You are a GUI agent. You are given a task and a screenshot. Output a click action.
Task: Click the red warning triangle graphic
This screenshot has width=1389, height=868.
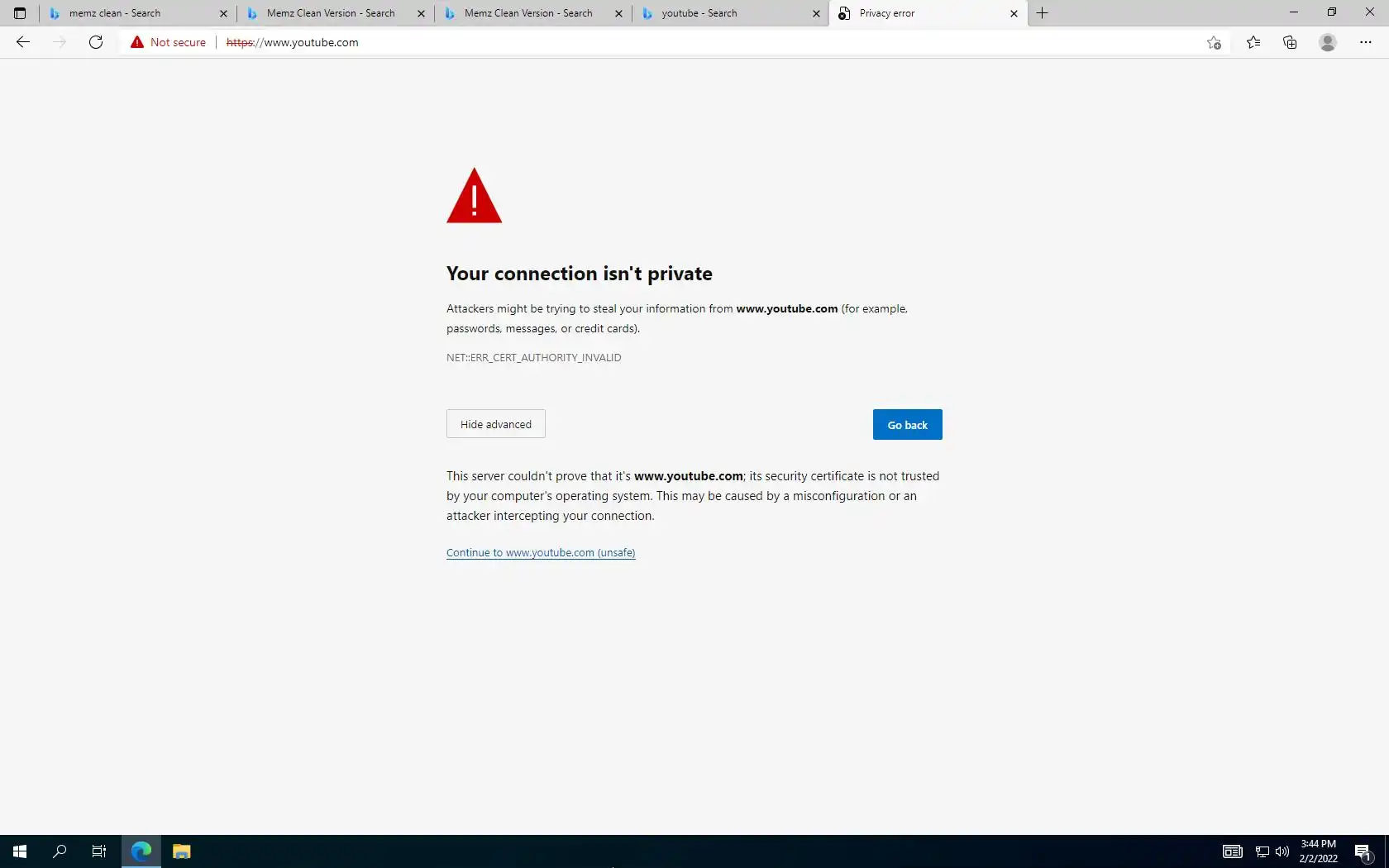pos(475,196)
